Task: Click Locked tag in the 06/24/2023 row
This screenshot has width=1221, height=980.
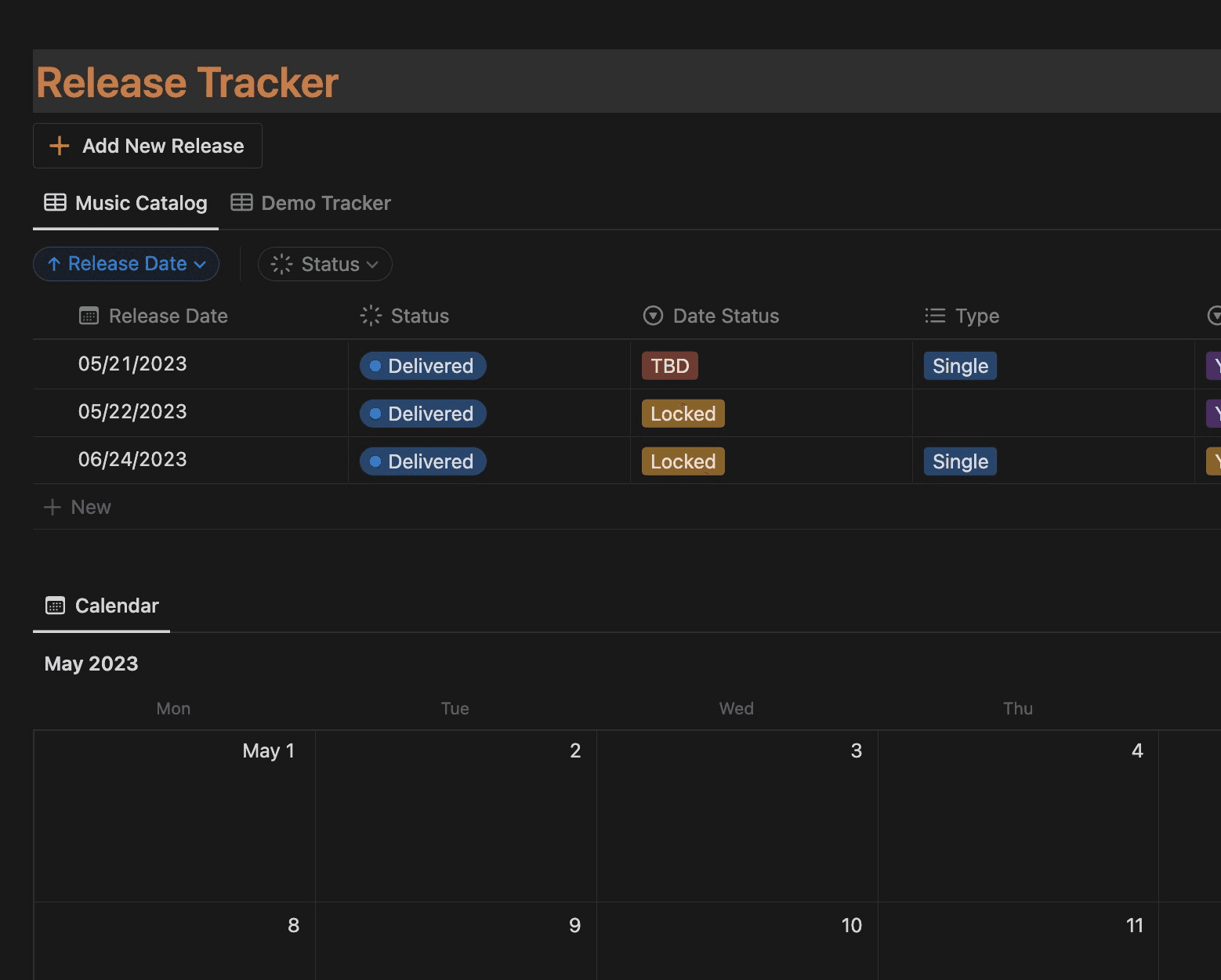Action: pyautogui.click(x=683, y=461)
